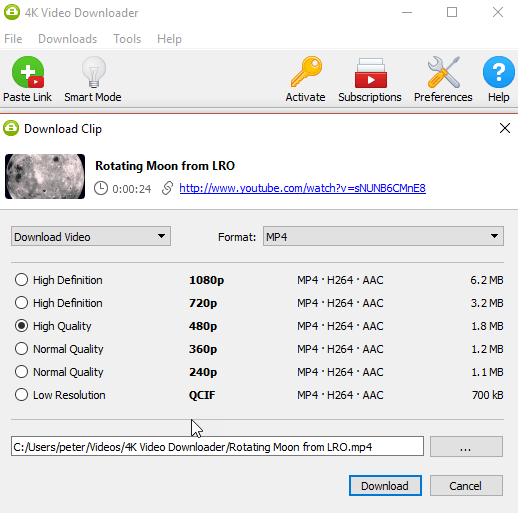
Task: Click the 1.1 MB file size value
Action: [487, 372]
